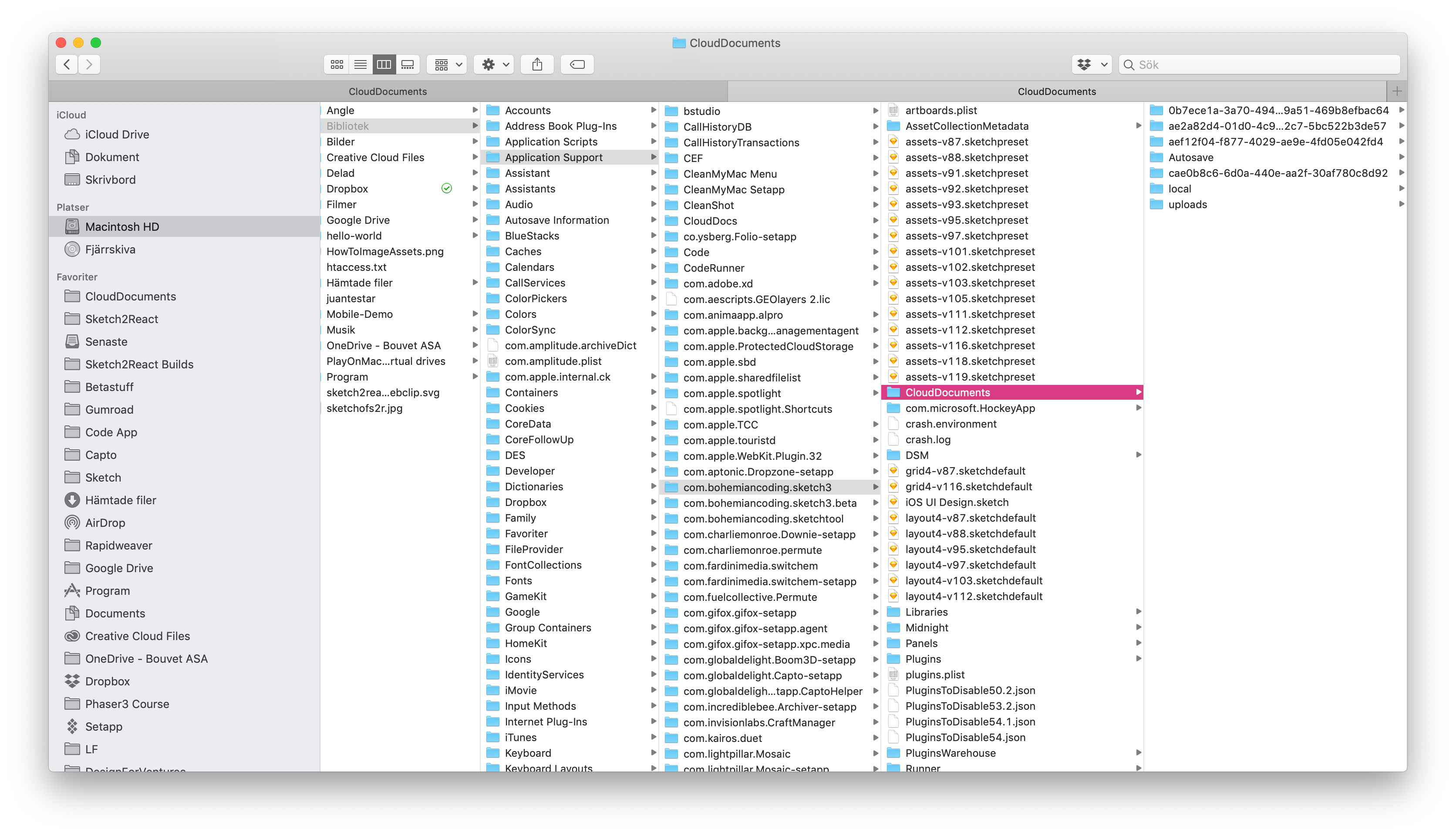Screen dimensions: 1456x836
Task: Select the first CloudDocuments tab
Action: 388,91
